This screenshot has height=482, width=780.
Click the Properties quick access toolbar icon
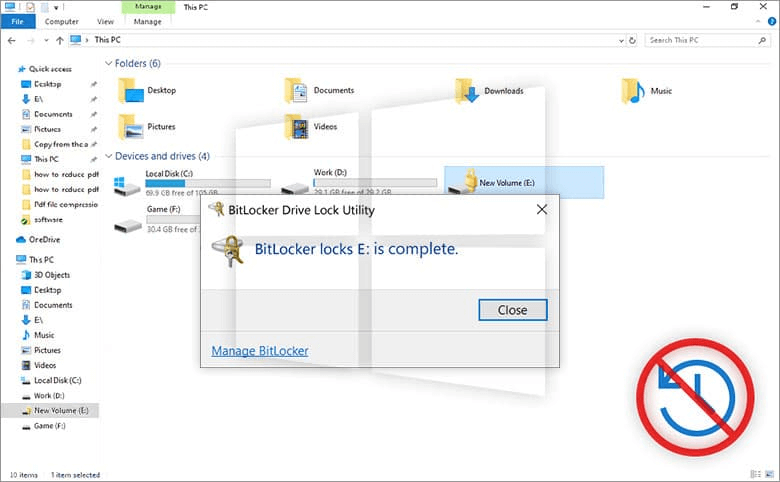30,7
